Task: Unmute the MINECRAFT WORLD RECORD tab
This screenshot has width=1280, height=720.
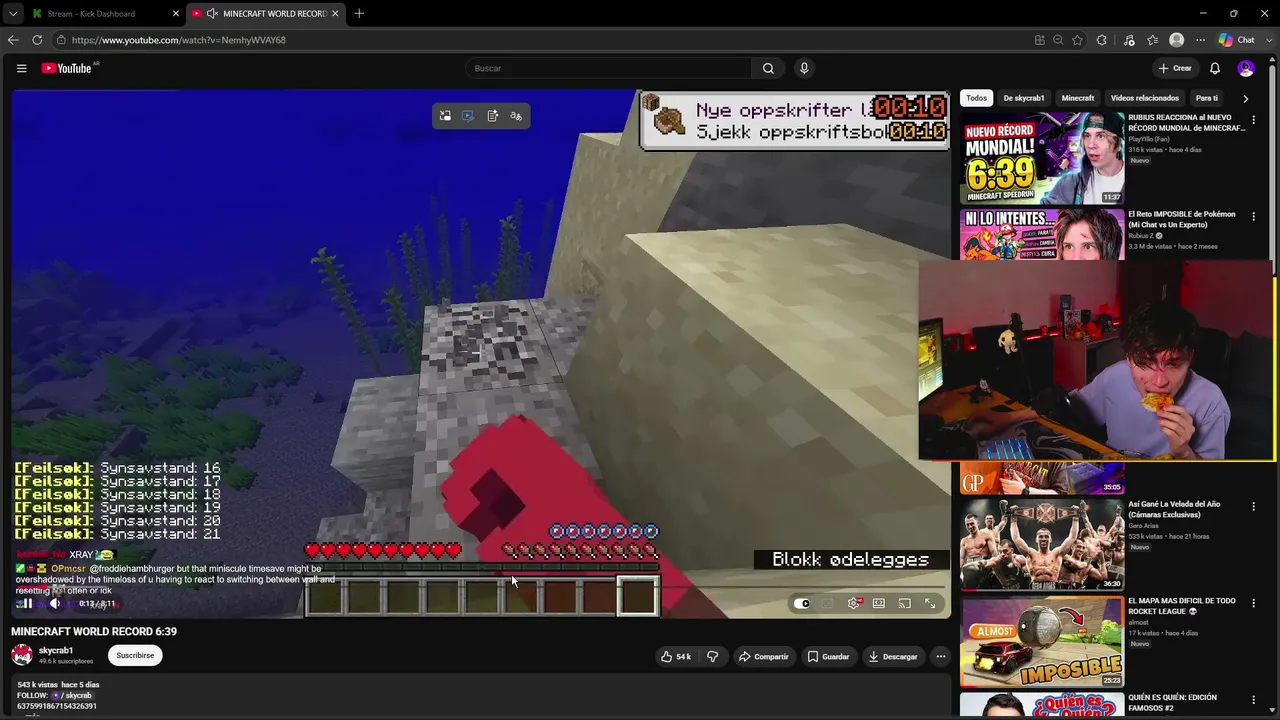Action: point(212,13)
